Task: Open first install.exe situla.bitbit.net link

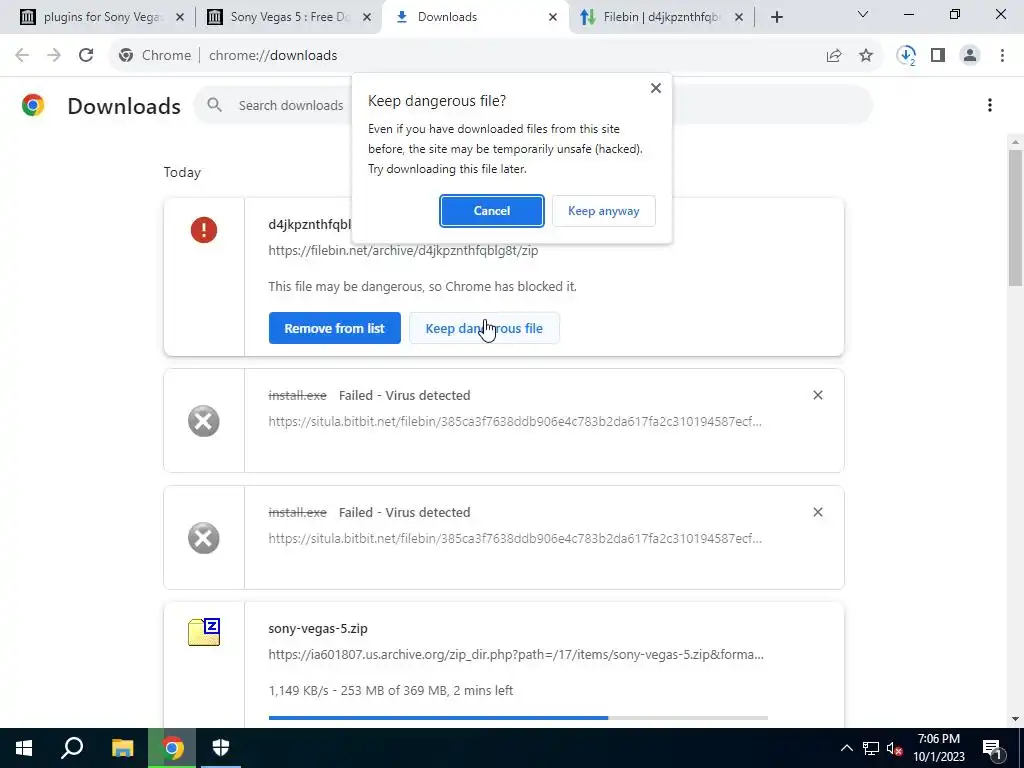Action: pyautogui.click(x=515, y=421)
